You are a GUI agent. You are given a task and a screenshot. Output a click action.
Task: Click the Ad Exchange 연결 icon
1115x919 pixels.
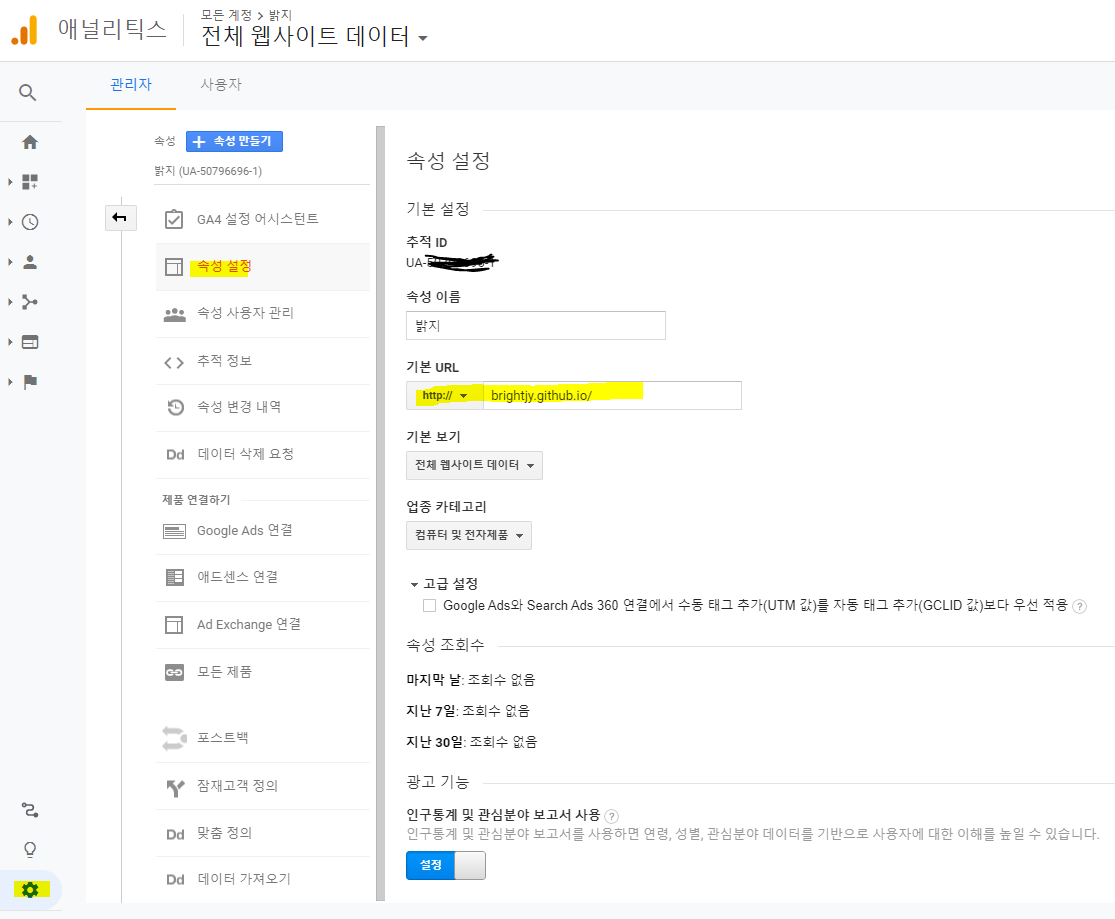[174, 625]
